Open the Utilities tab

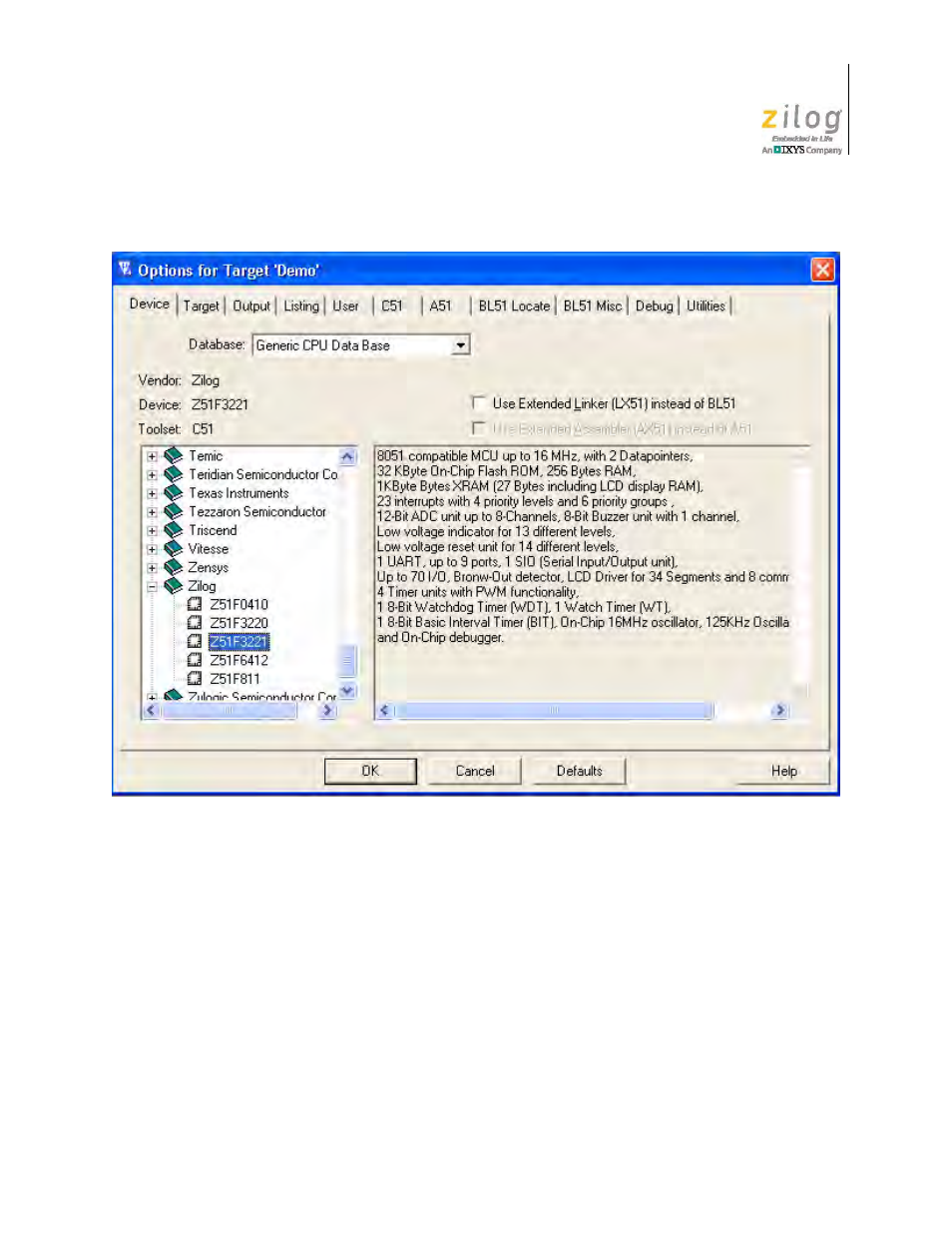click(706, 306)
